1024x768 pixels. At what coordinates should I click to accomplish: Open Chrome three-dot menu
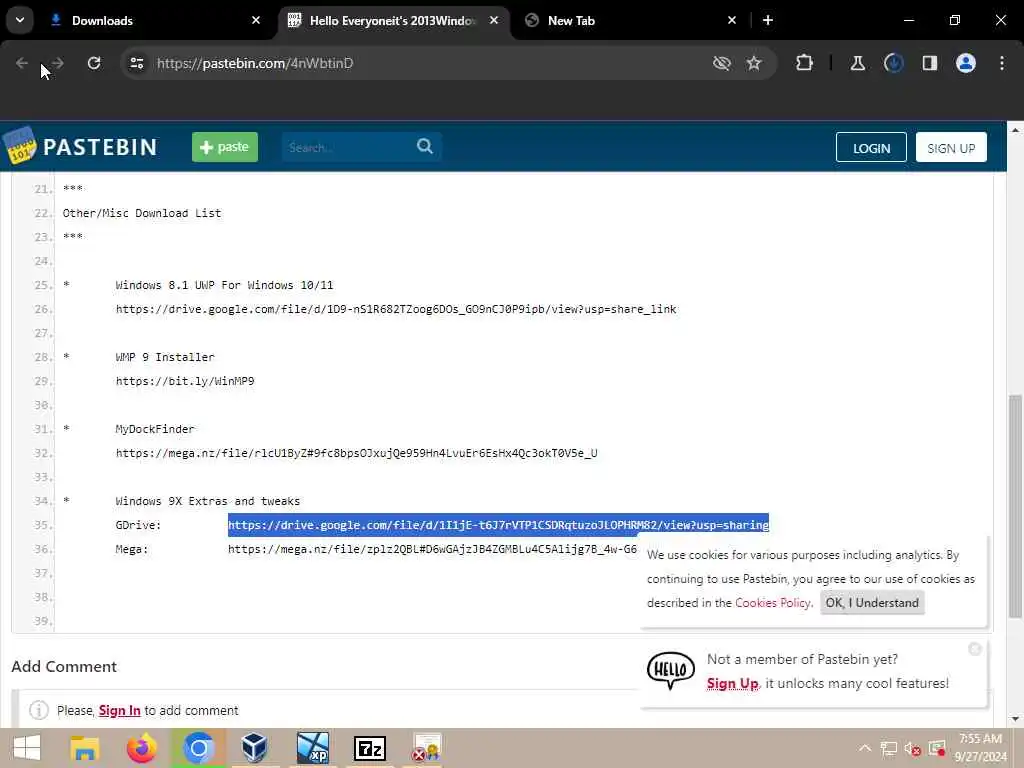click(x=1002, y=63)
